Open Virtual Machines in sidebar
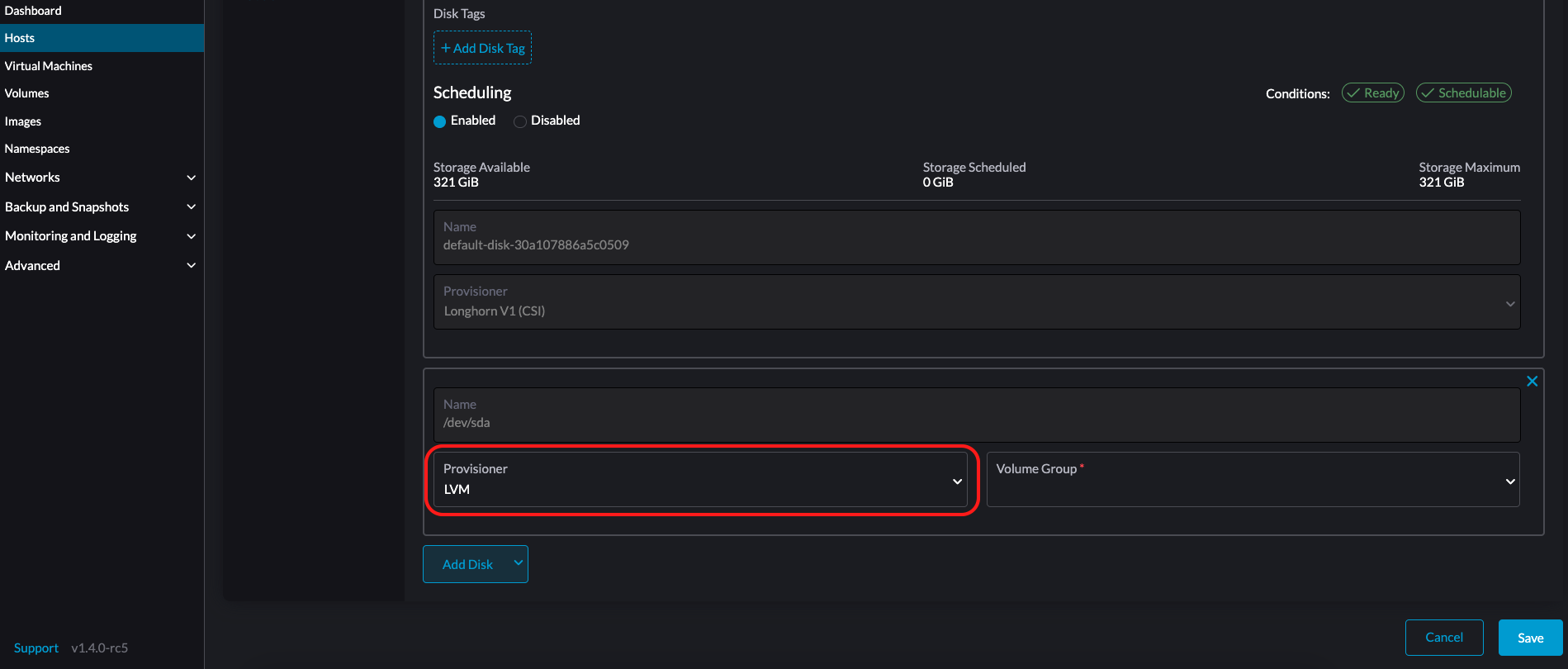 (49, 66)
